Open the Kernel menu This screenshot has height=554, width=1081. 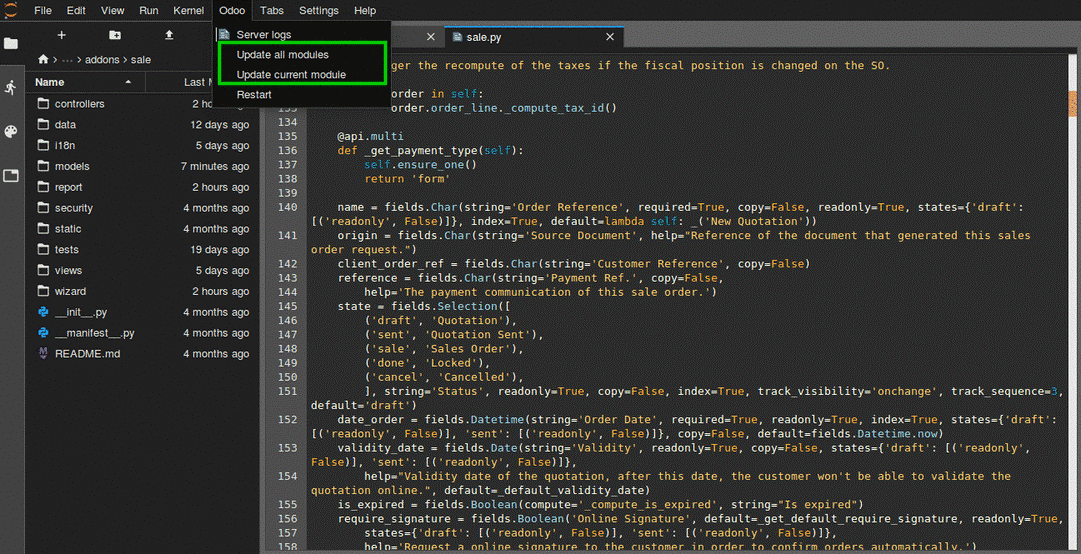coord(187,10)
